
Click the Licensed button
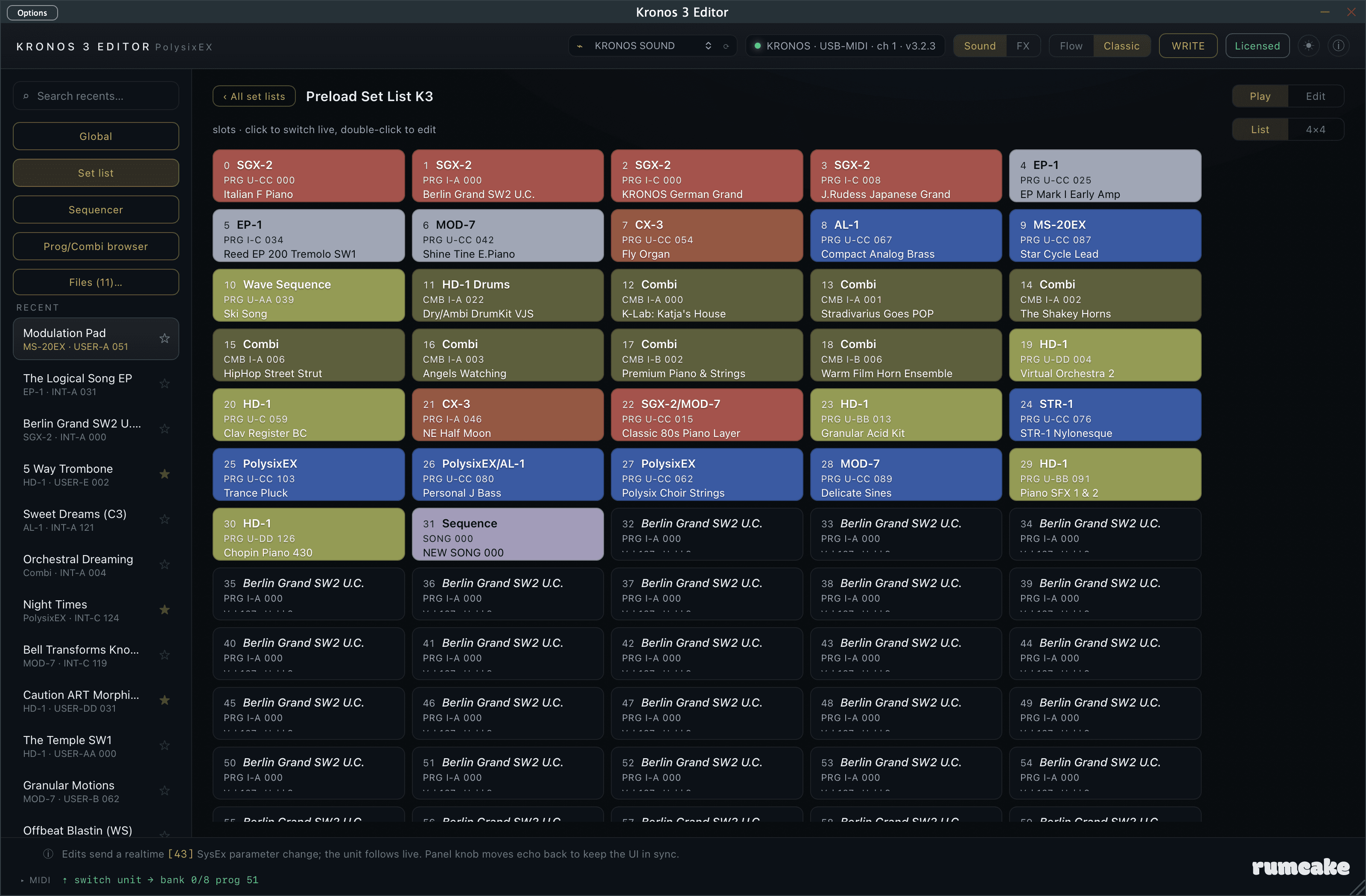tap(1257, 46)
